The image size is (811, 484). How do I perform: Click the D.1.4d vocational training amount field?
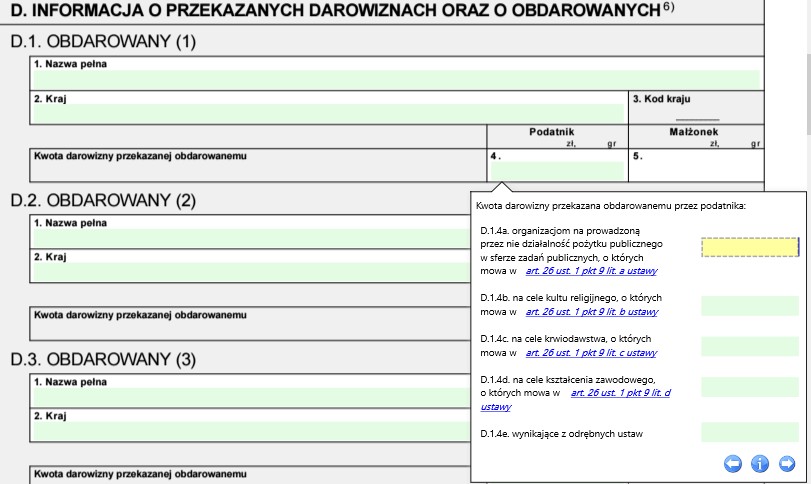[749, 387]
